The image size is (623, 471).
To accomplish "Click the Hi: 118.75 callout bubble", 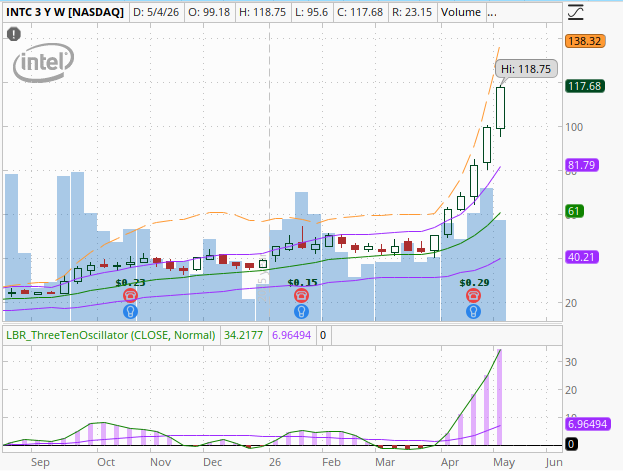I will click(x=526, y=69).
